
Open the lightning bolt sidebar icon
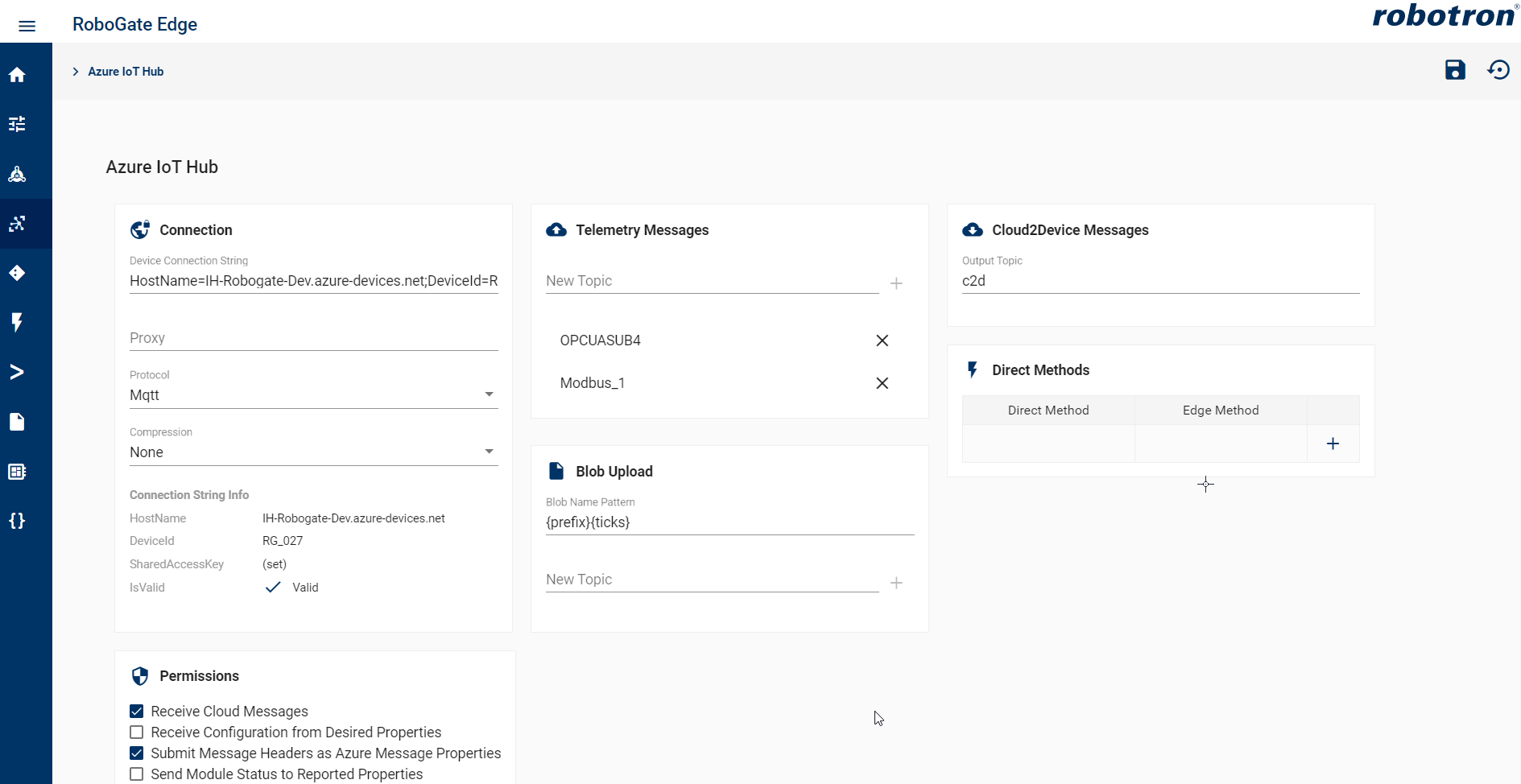pyautogui.click(x=17, y=322)
